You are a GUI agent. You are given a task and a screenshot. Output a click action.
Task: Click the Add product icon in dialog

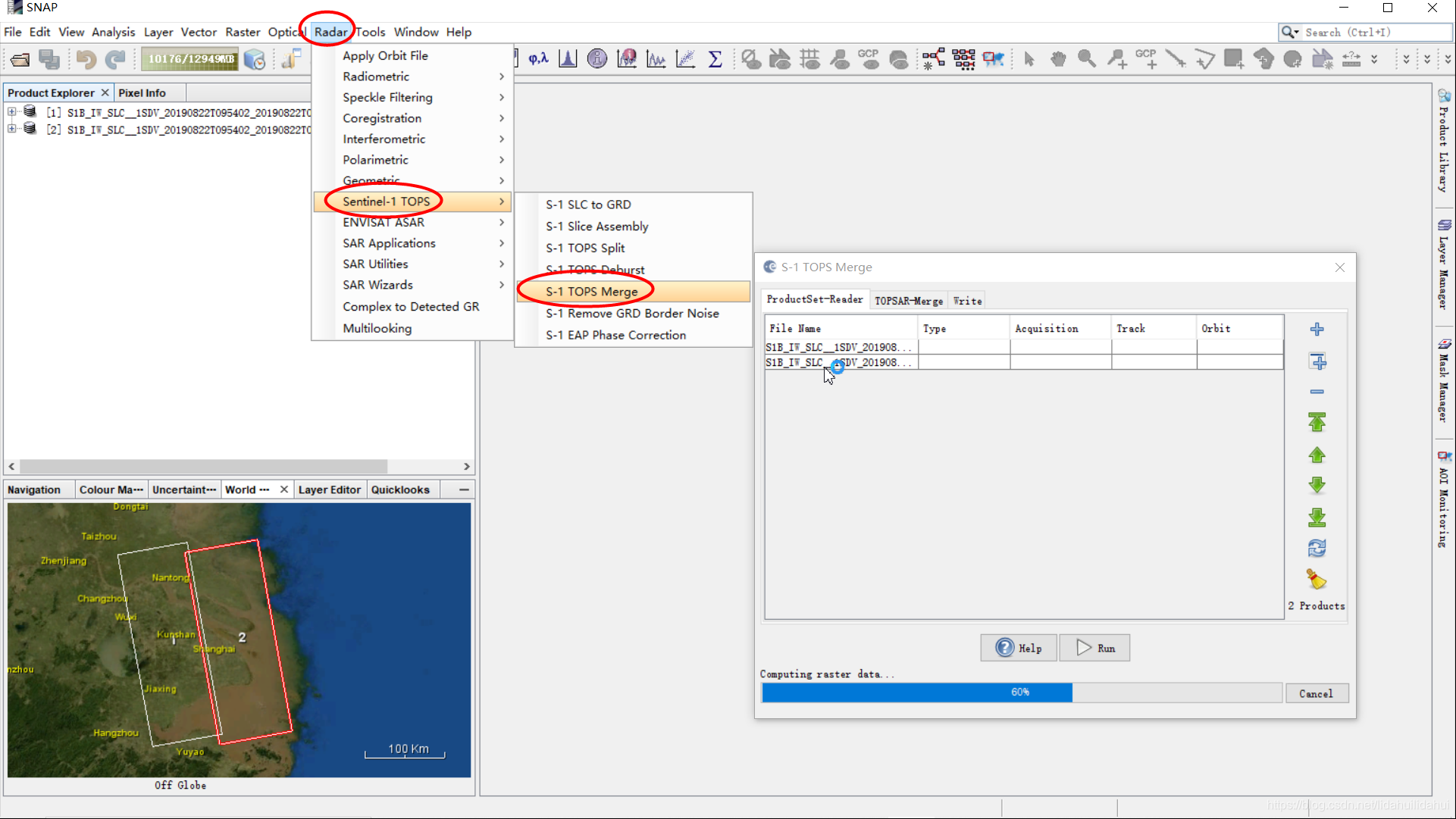point(1317,329)
